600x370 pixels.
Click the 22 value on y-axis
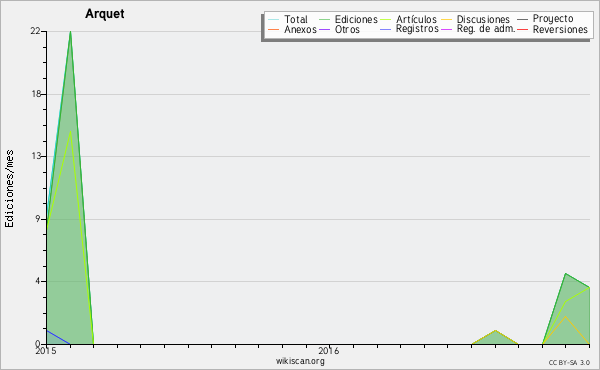point(35,31)
